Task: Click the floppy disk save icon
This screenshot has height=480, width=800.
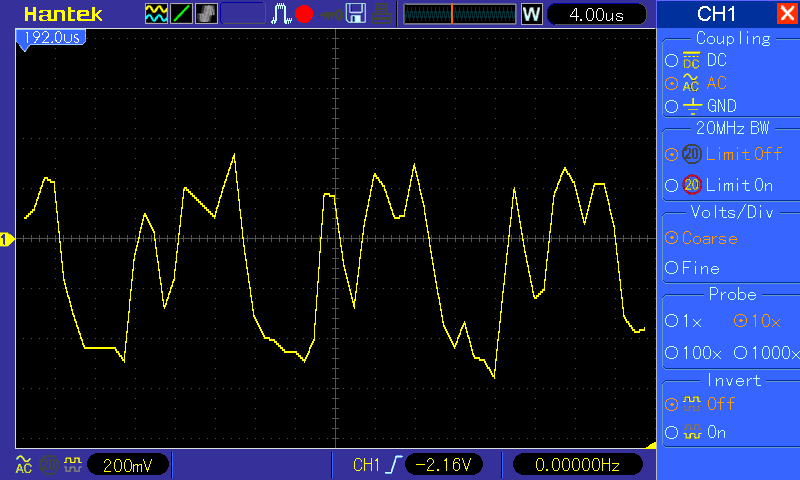Action: (x=356, y=14)
